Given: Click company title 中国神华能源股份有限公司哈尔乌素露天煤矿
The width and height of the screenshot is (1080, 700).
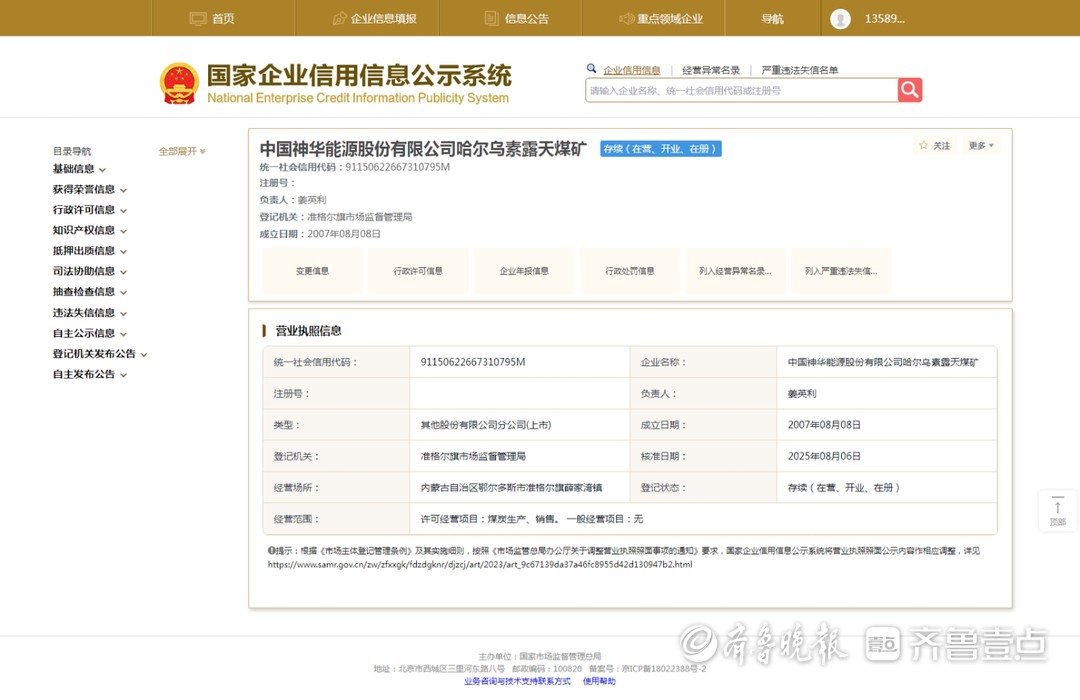Looking at the screenshot, I should click(423, 149).
